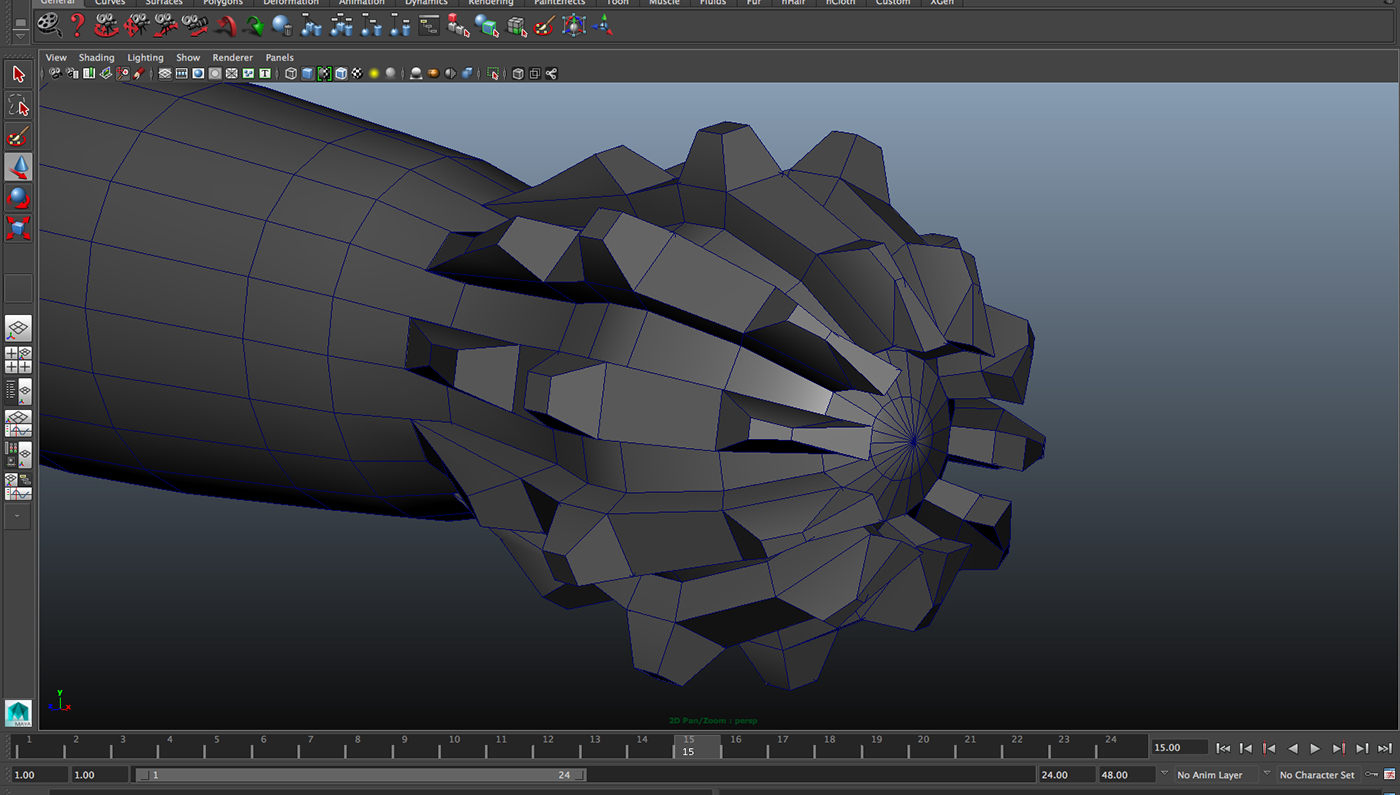Switch to the nCloth shelf tab
Image resolution: width=1400 pixels, height=795 pixels.
pos(840,3)
